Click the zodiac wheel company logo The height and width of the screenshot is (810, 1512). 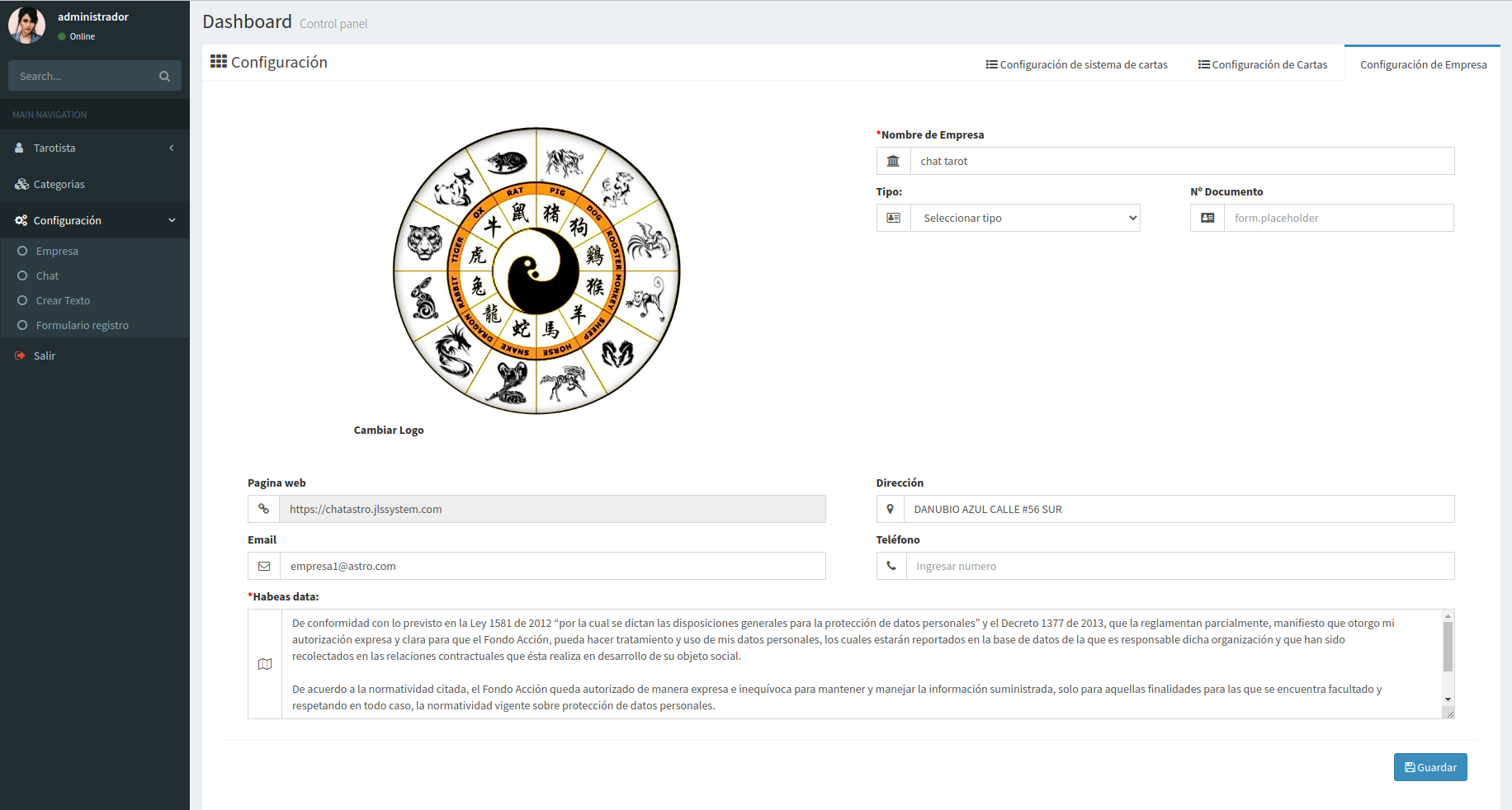click(x=536, y=271)
